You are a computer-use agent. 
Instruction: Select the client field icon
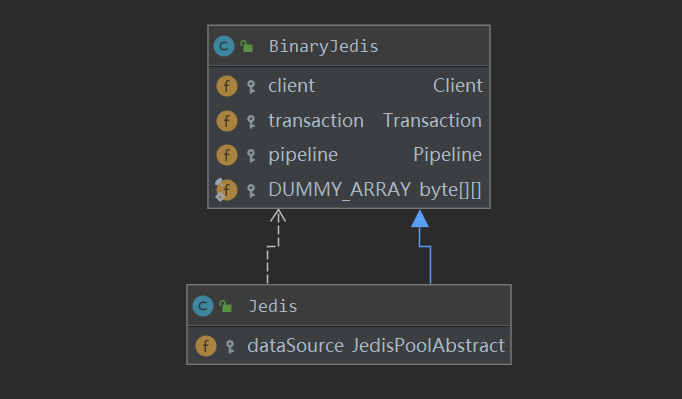tap(227, 86)
